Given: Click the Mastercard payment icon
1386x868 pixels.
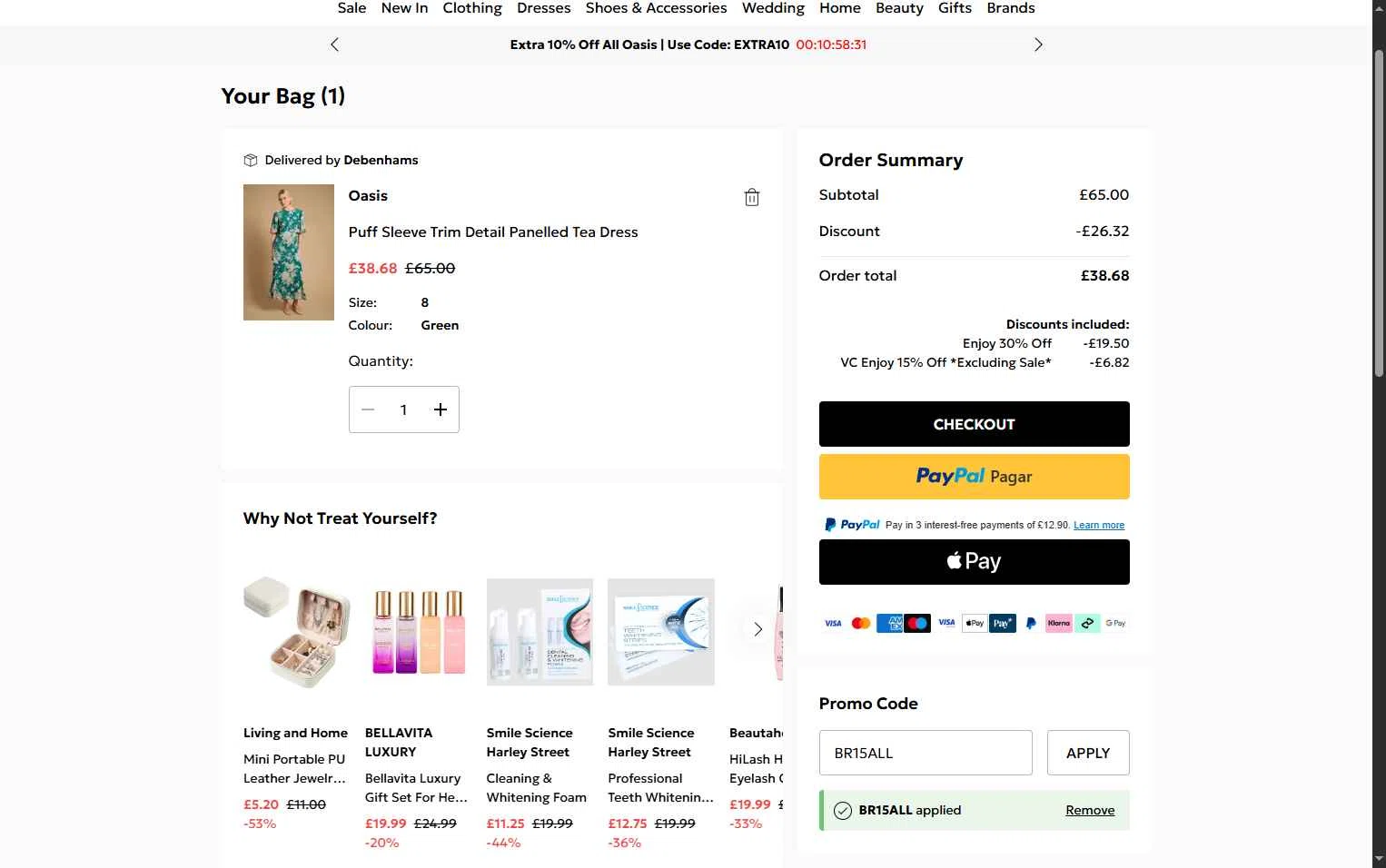Looking at the screenshot, I should [861, 623].
